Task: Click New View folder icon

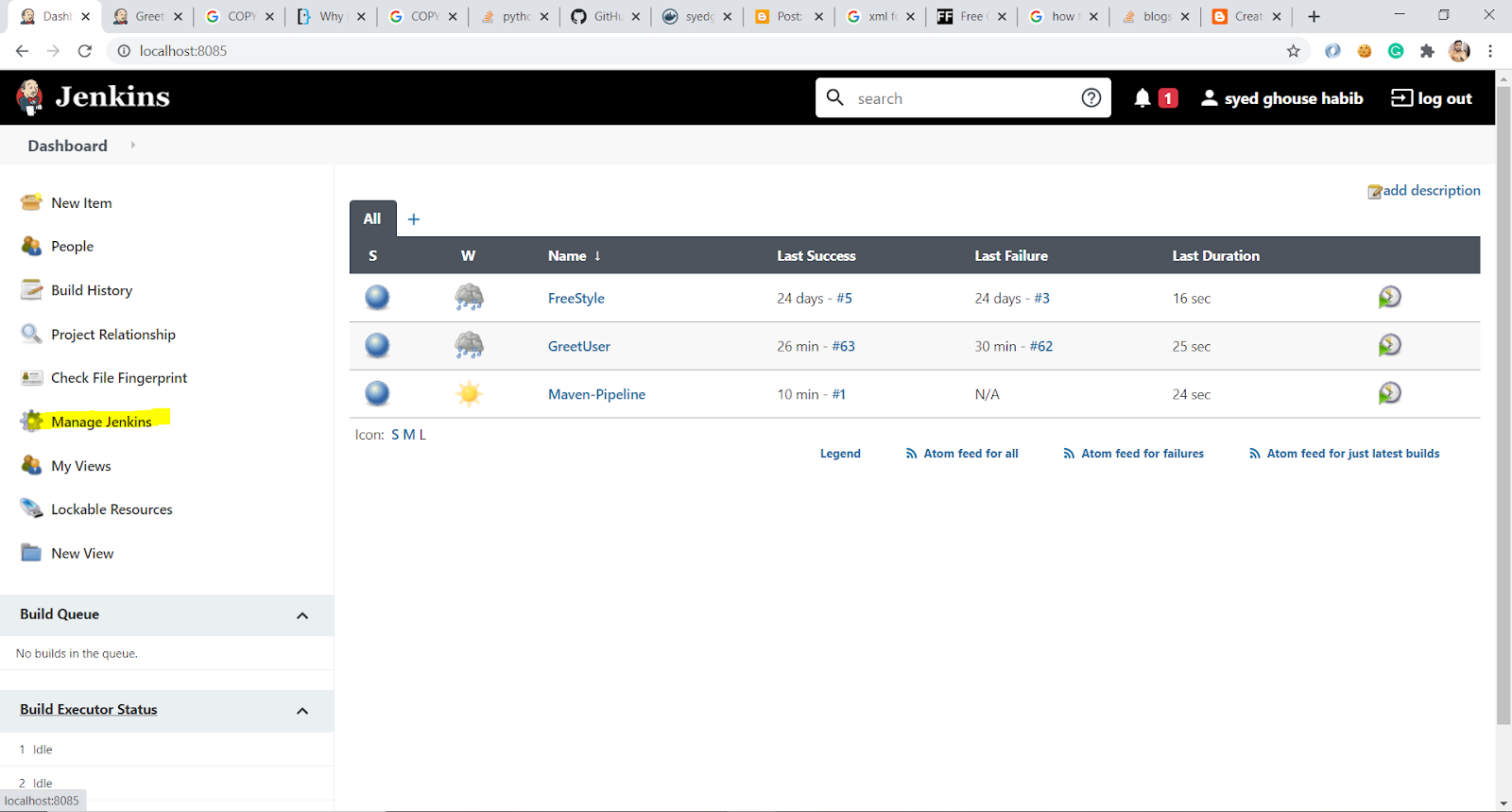Action: pos(31,553)
